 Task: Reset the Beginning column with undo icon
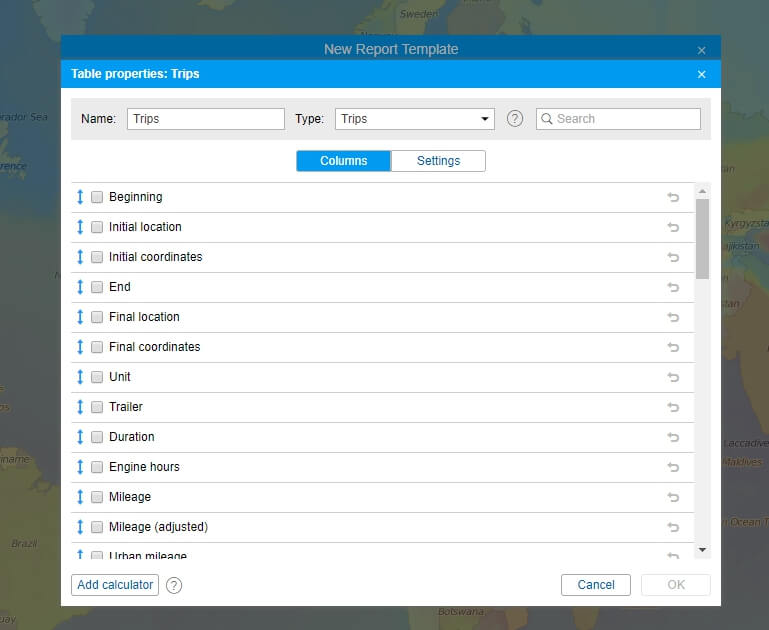pos(673,197)
